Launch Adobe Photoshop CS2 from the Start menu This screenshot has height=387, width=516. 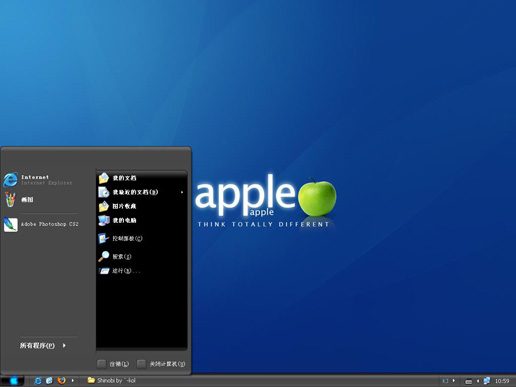click(41, 224)
